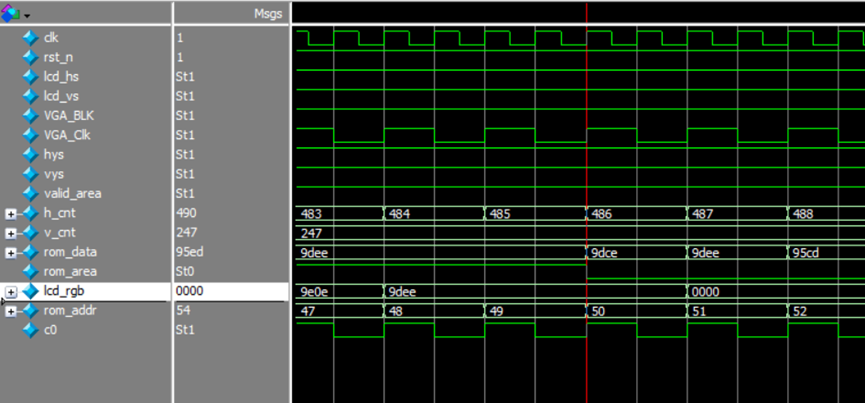The width and height of the screenshot is (865, 403).
Task: Click the valid_area signal diamond icon
Action: [30, 194]
